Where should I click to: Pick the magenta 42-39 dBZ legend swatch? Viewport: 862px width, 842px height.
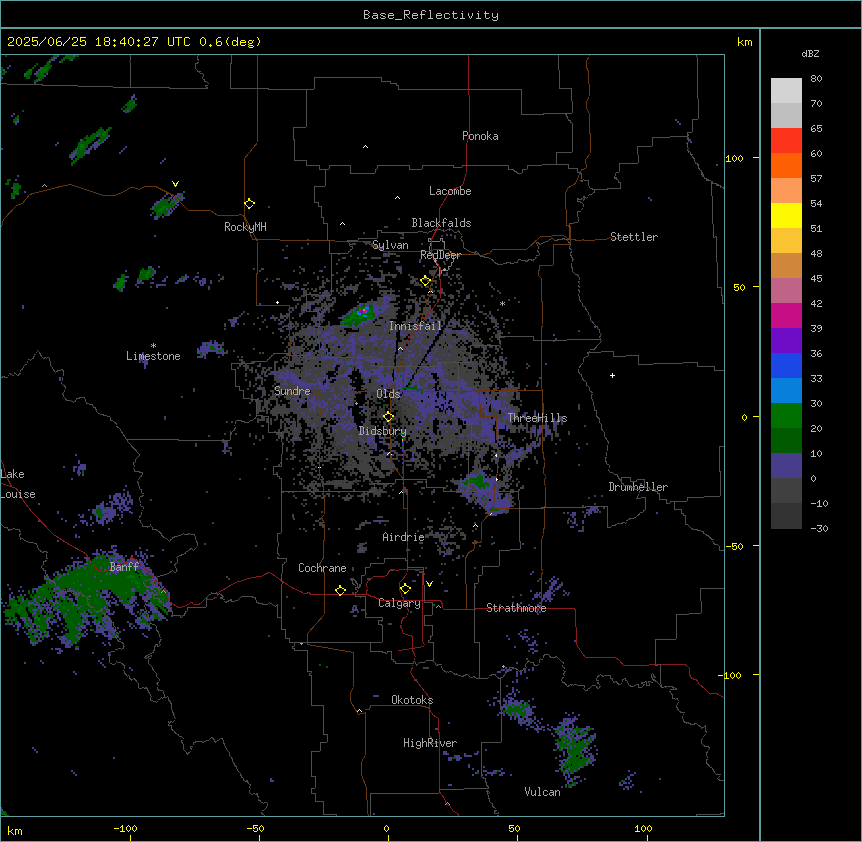coord(786,315)
